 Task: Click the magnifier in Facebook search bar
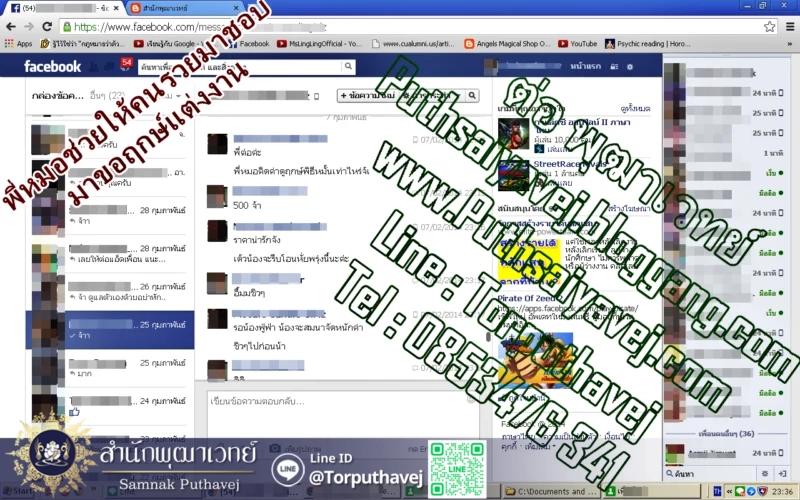[x=348, y=66]
